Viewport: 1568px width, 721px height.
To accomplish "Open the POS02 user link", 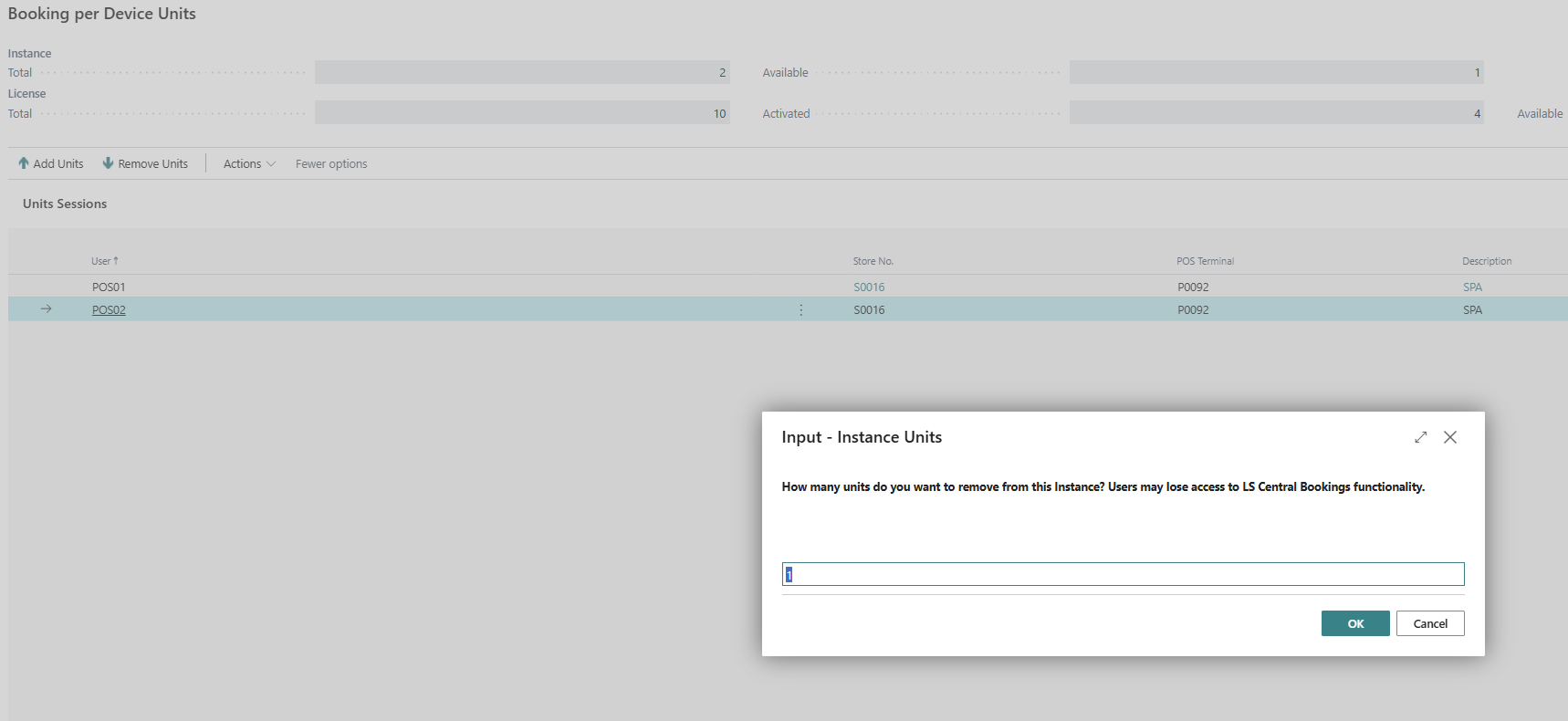I will [x=109, y=310].
